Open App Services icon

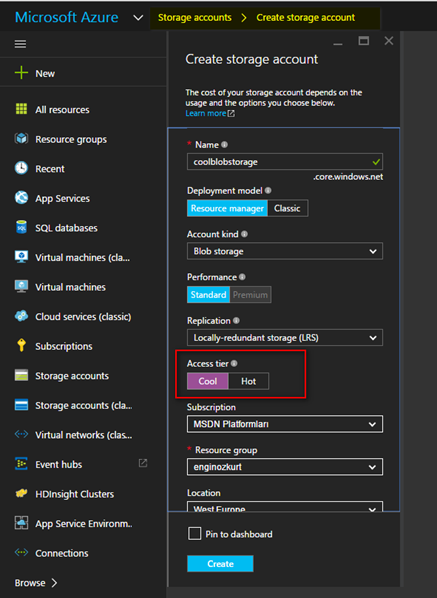[21, 198]
